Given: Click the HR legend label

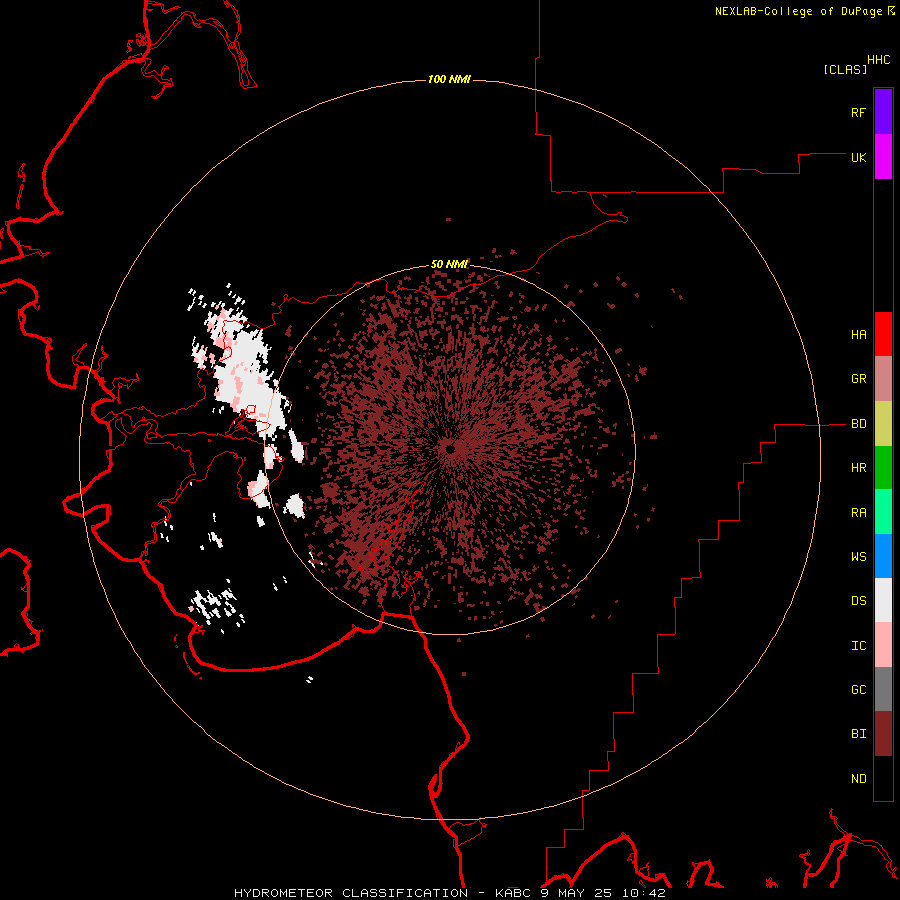Looking at the screenshot, I should click(858, 468).
